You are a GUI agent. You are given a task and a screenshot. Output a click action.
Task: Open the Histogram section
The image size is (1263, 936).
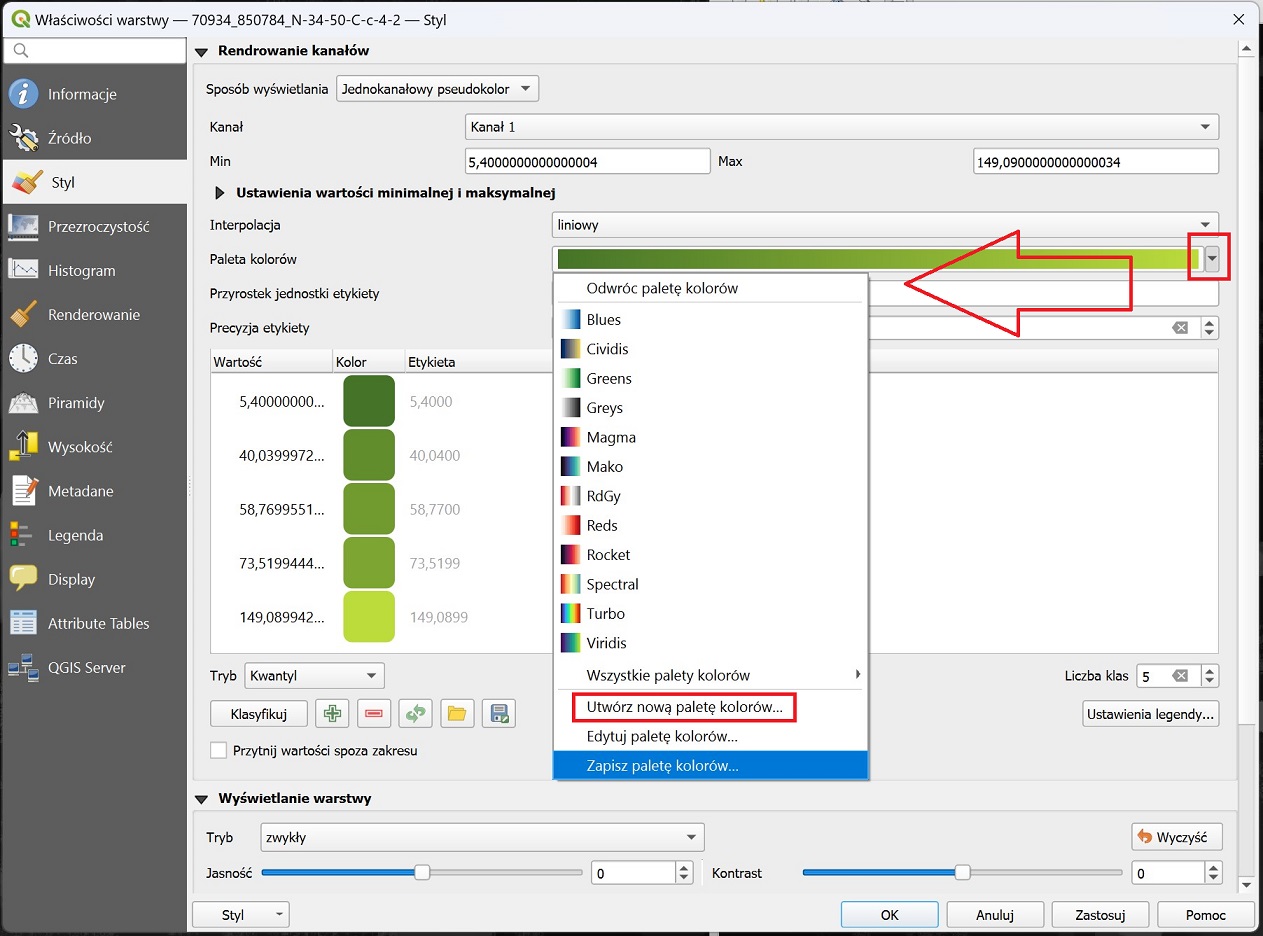click(x=94, y=270)
